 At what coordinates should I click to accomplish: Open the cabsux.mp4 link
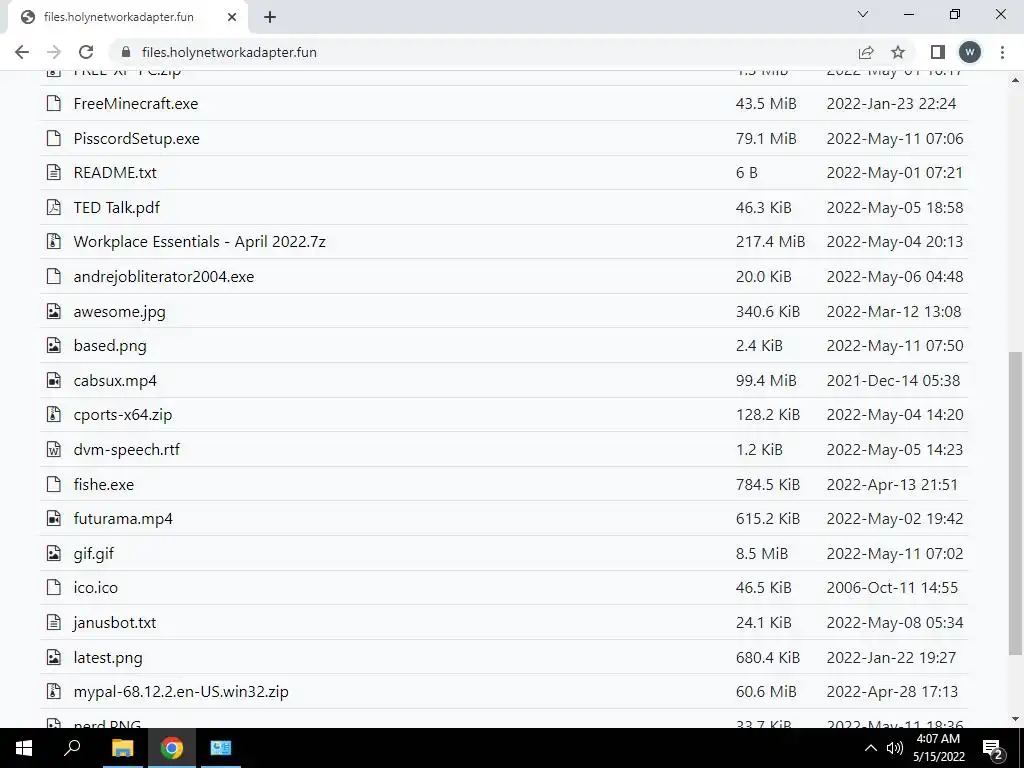click(115, 380)
